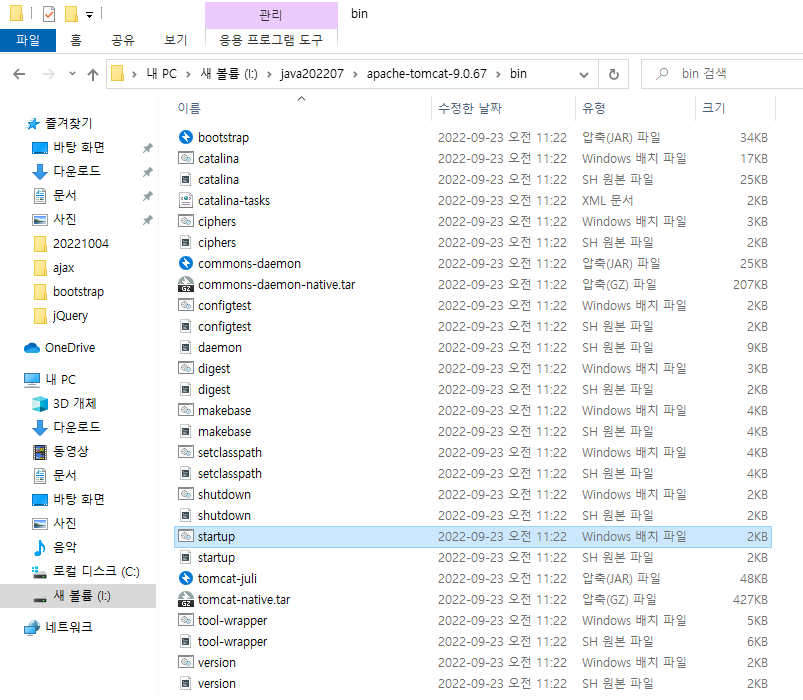Sort by the 크기 column header
This screenshot has width=803, height=700.
coord(713,108)
